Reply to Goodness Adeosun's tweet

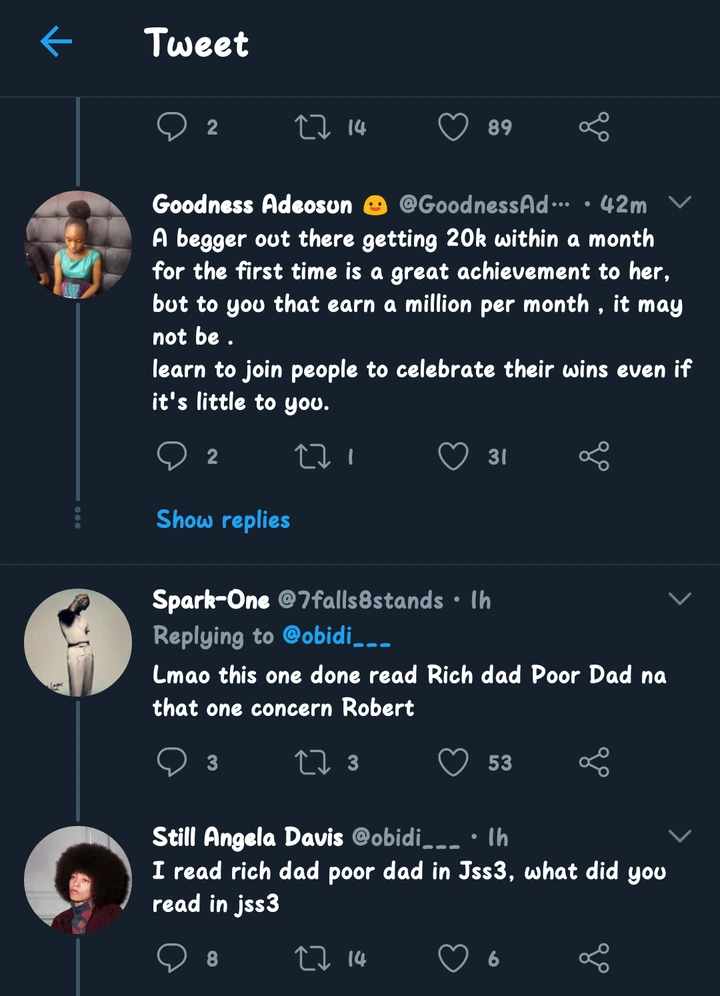pos(173,457)
